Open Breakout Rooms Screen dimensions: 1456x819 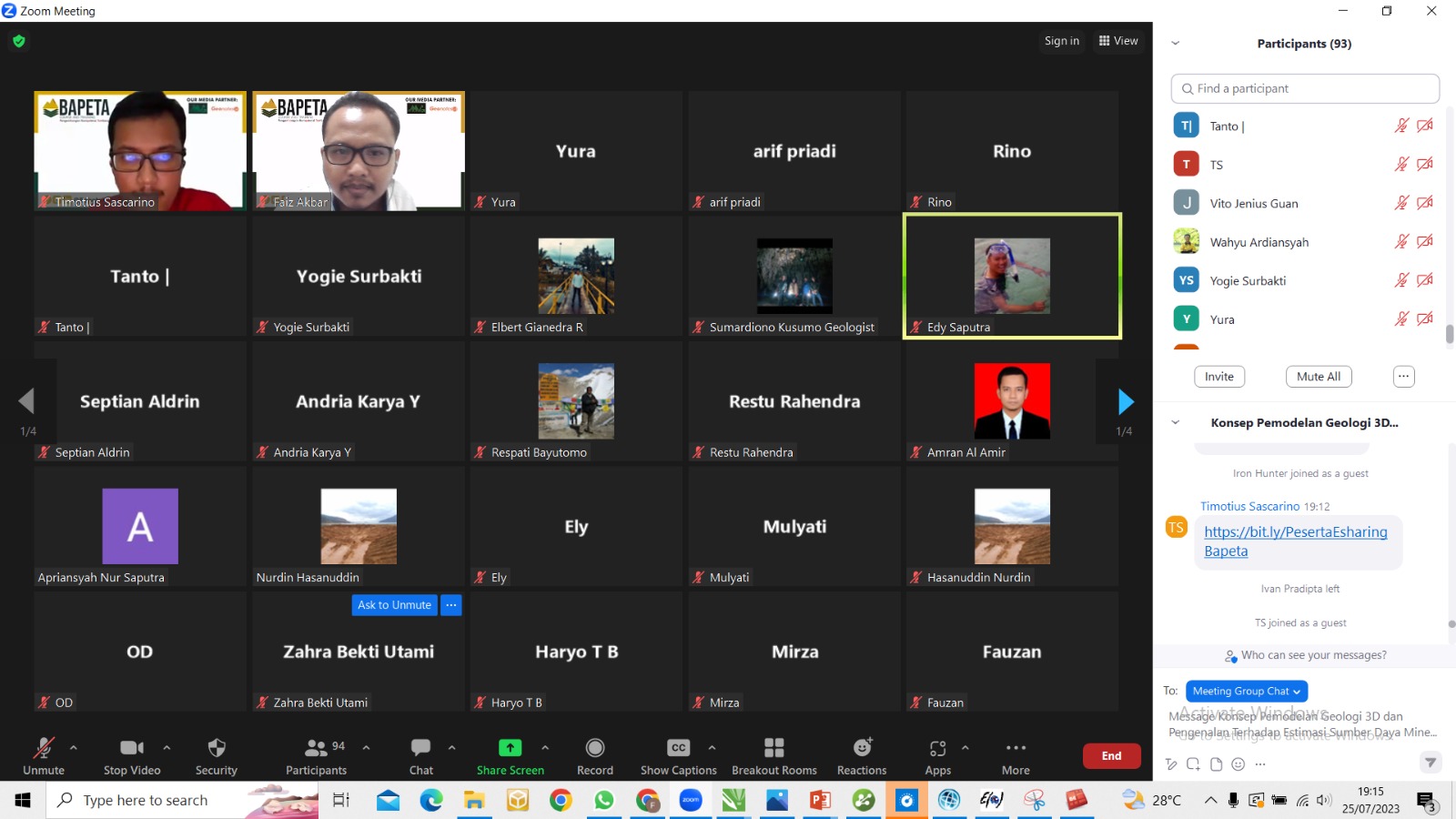773,748
